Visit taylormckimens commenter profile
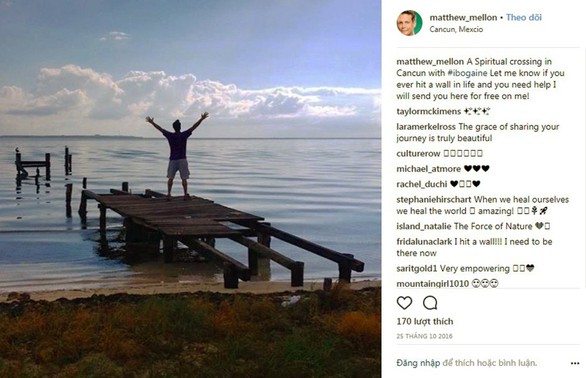Screen dimensions: 586x378 (429, 111)
